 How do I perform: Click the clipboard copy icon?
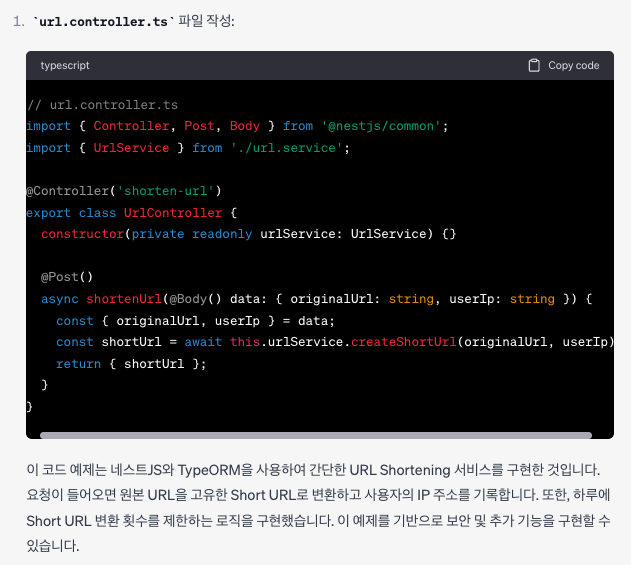point(534,65)
